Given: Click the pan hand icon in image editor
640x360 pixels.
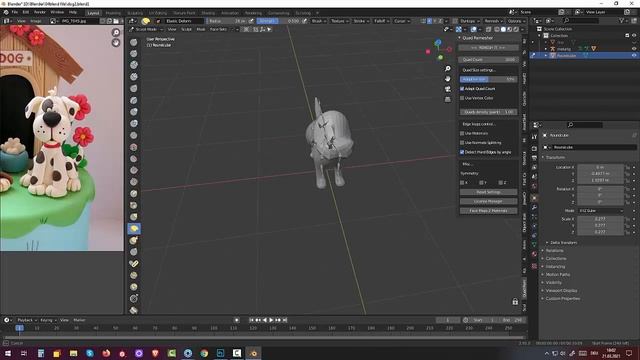Looking at the screenshot, I should coord(116,42).
